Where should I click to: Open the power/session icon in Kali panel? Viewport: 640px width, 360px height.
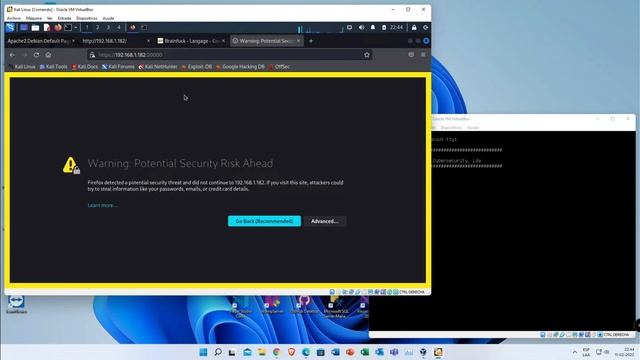click(x=425, y=27)
